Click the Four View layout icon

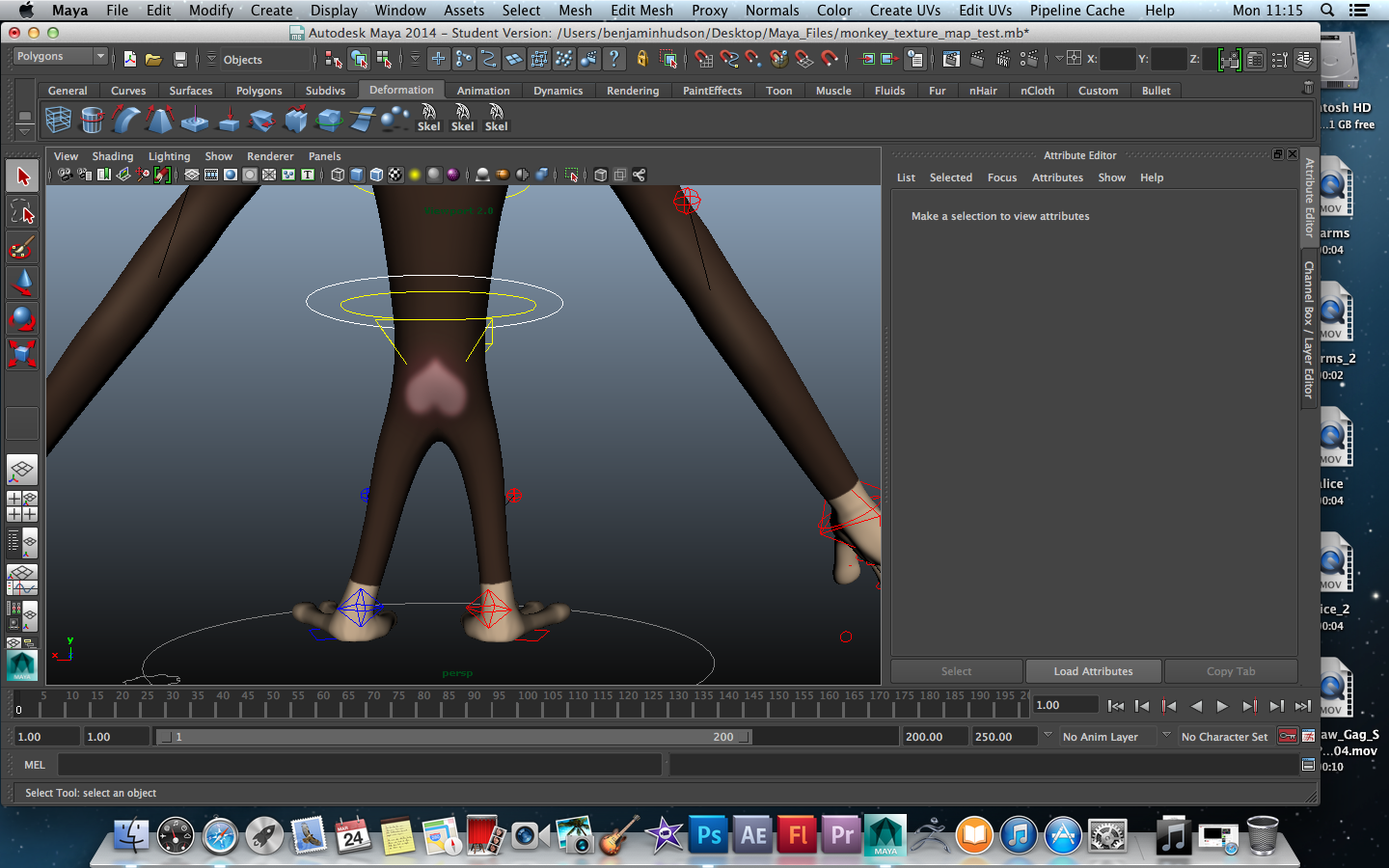tap(22, 505)
